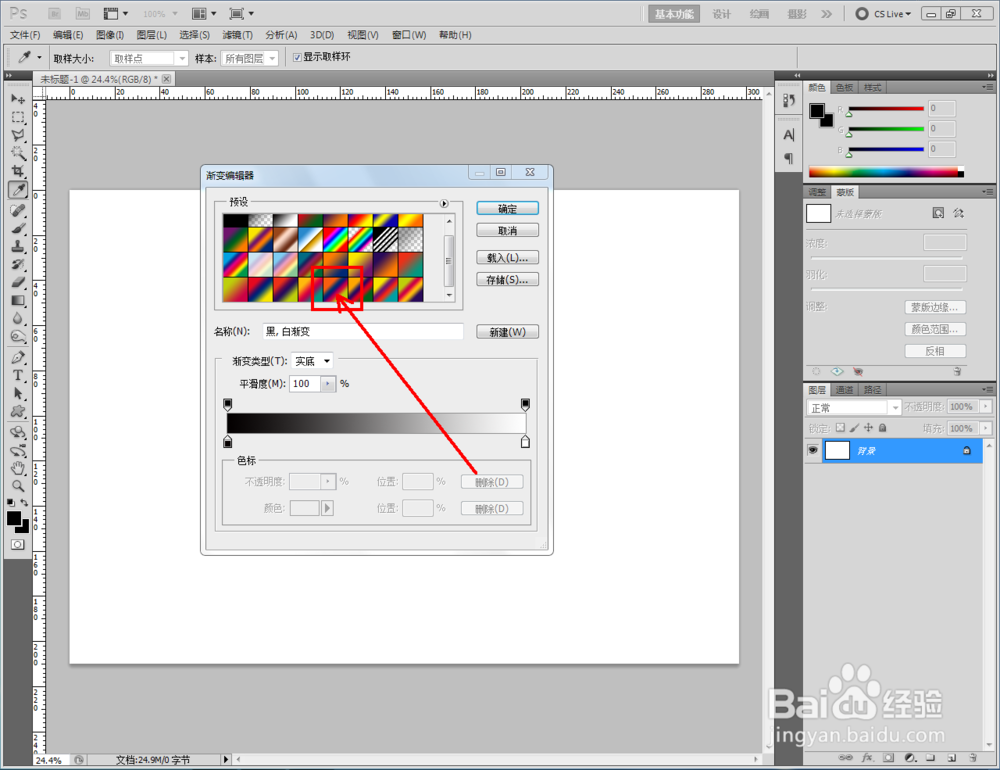Select the Polygonal Lasso tool
Image resolution: width=1000 pixels, height=770 pixels.
(18, 135)
